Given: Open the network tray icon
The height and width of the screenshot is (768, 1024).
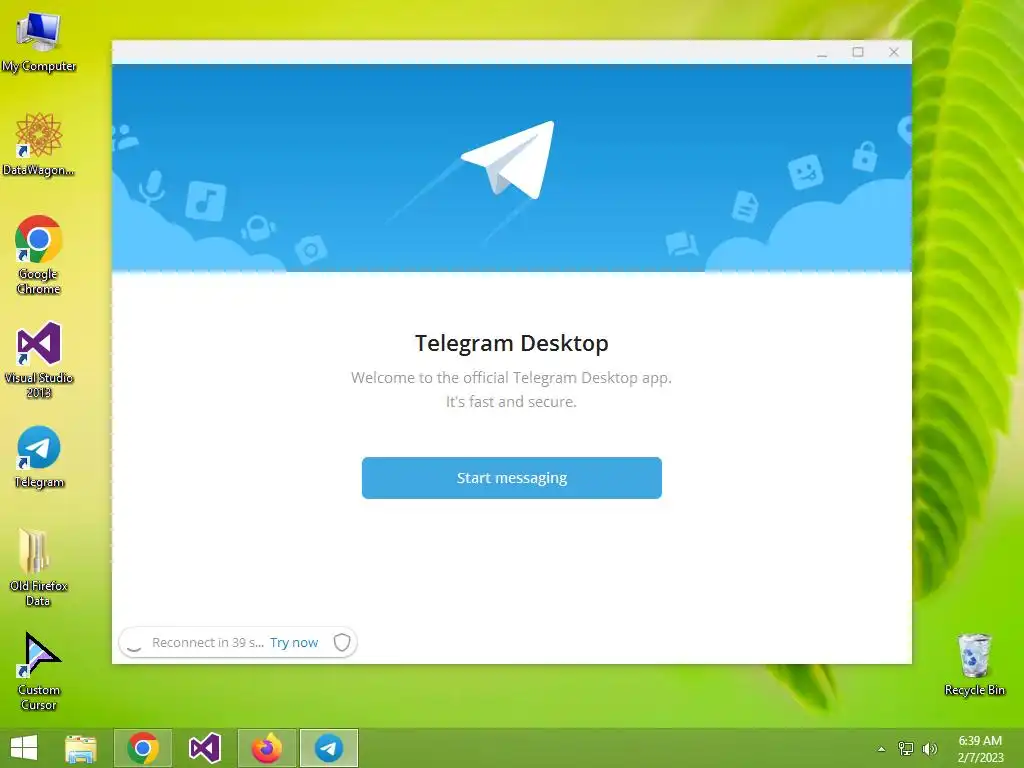Looking at the screenshot, I should tap(906, 749).
